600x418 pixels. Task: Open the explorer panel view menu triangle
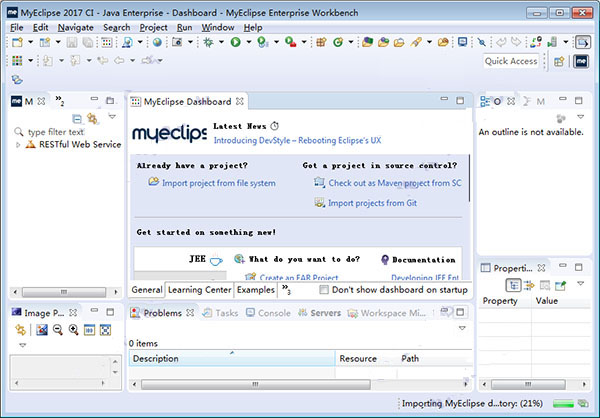pyautogui.click(x=112, y=116)
